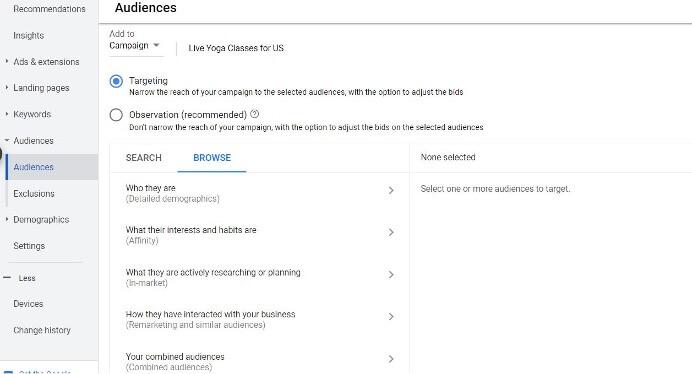This screenshot has height=374, width=692.
Task: Select the Observation (recommended) radio button
Action: point(116,115)
